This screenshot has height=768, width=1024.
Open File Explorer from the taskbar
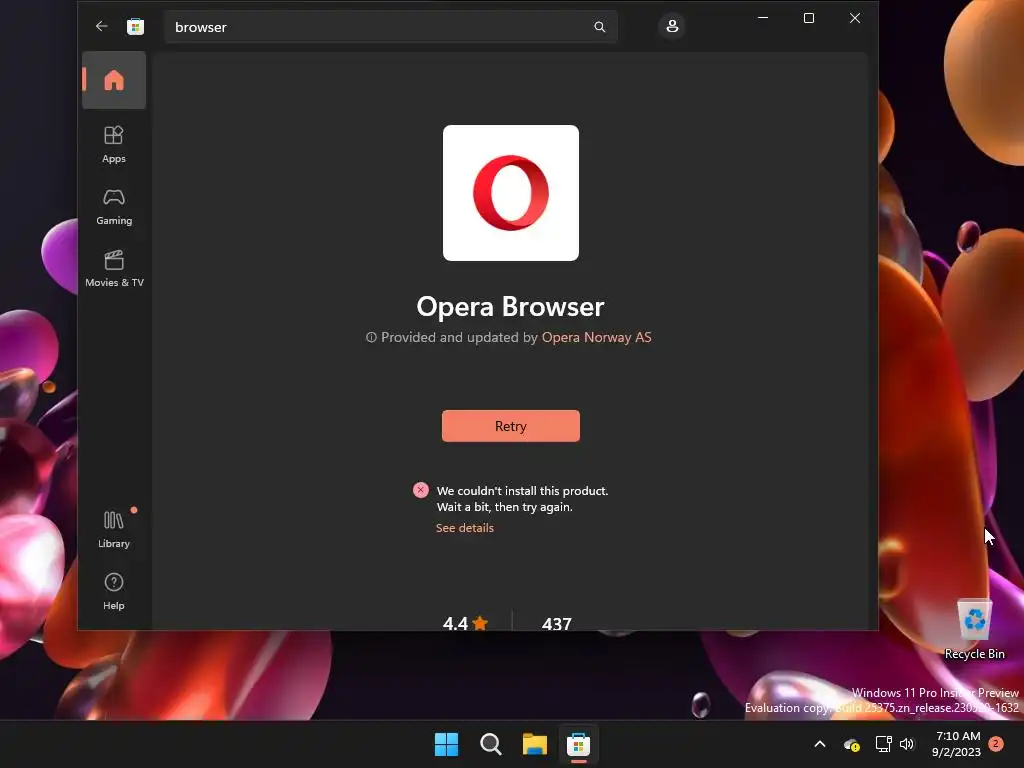coord(534,744)
